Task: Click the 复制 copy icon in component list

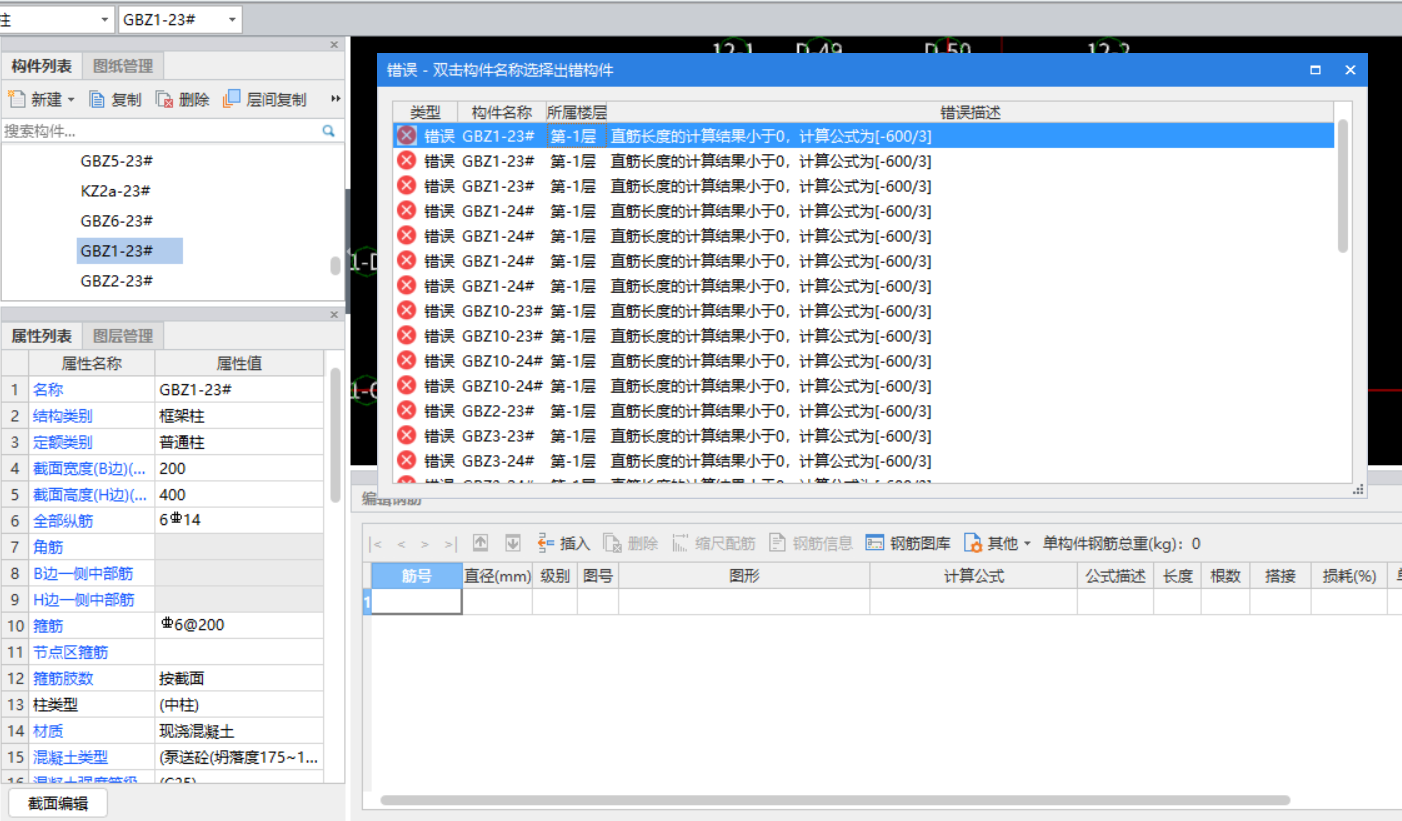Action: point(97,99)
